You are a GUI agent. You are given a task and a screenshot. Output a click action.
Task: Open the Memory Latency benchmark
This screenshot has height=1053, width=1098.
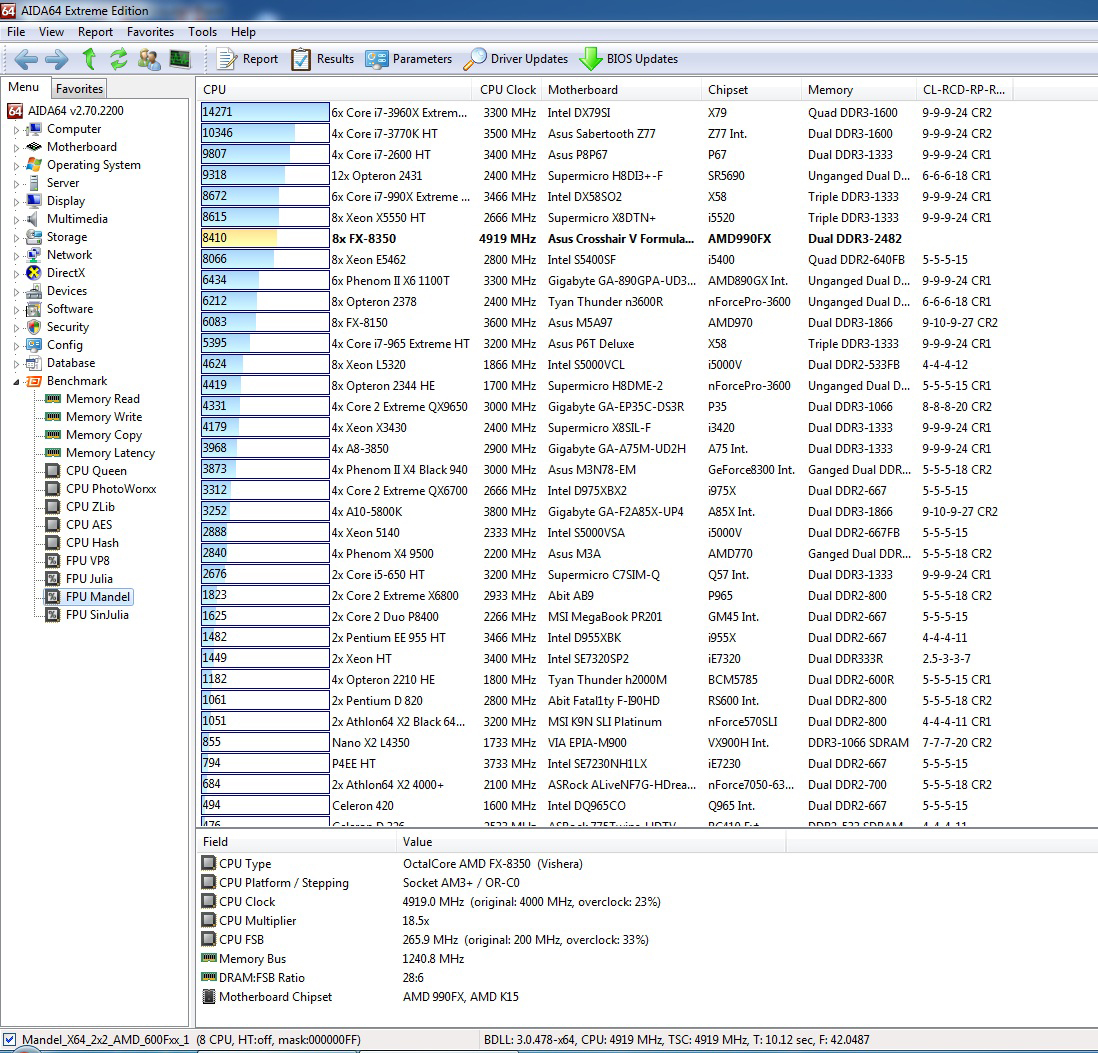[111, 453]
